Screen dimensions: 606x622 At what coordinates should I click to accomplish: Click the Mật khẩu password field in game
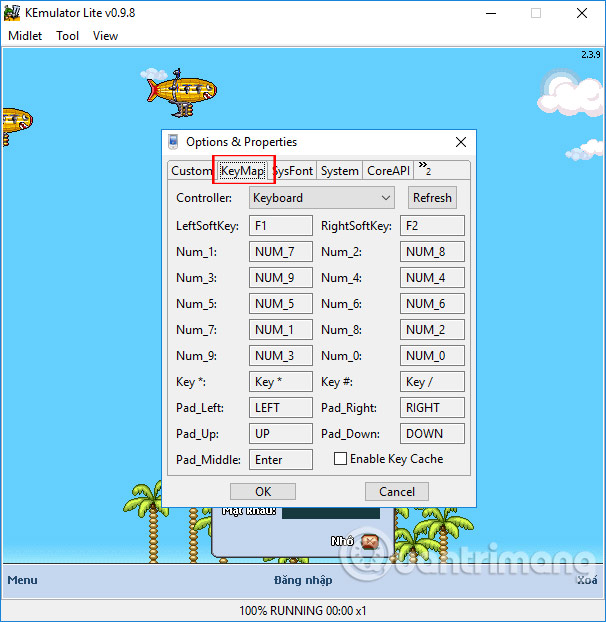[x=331, y=513]
